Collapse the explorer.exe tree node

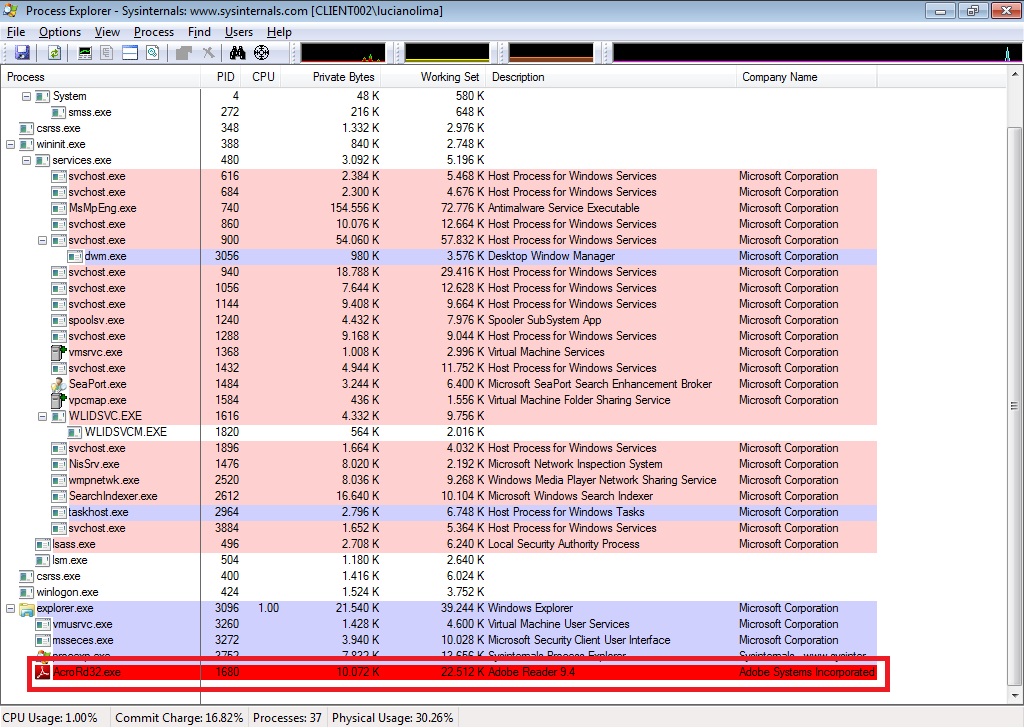click(x=10, y=608)
